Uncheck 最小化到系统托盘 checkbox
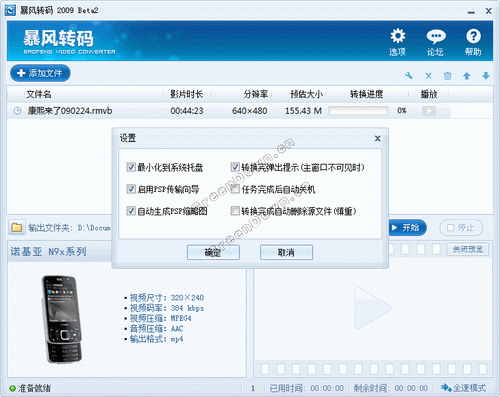Image resolution: width=500 pixels, height=397 pixels. 131,167
